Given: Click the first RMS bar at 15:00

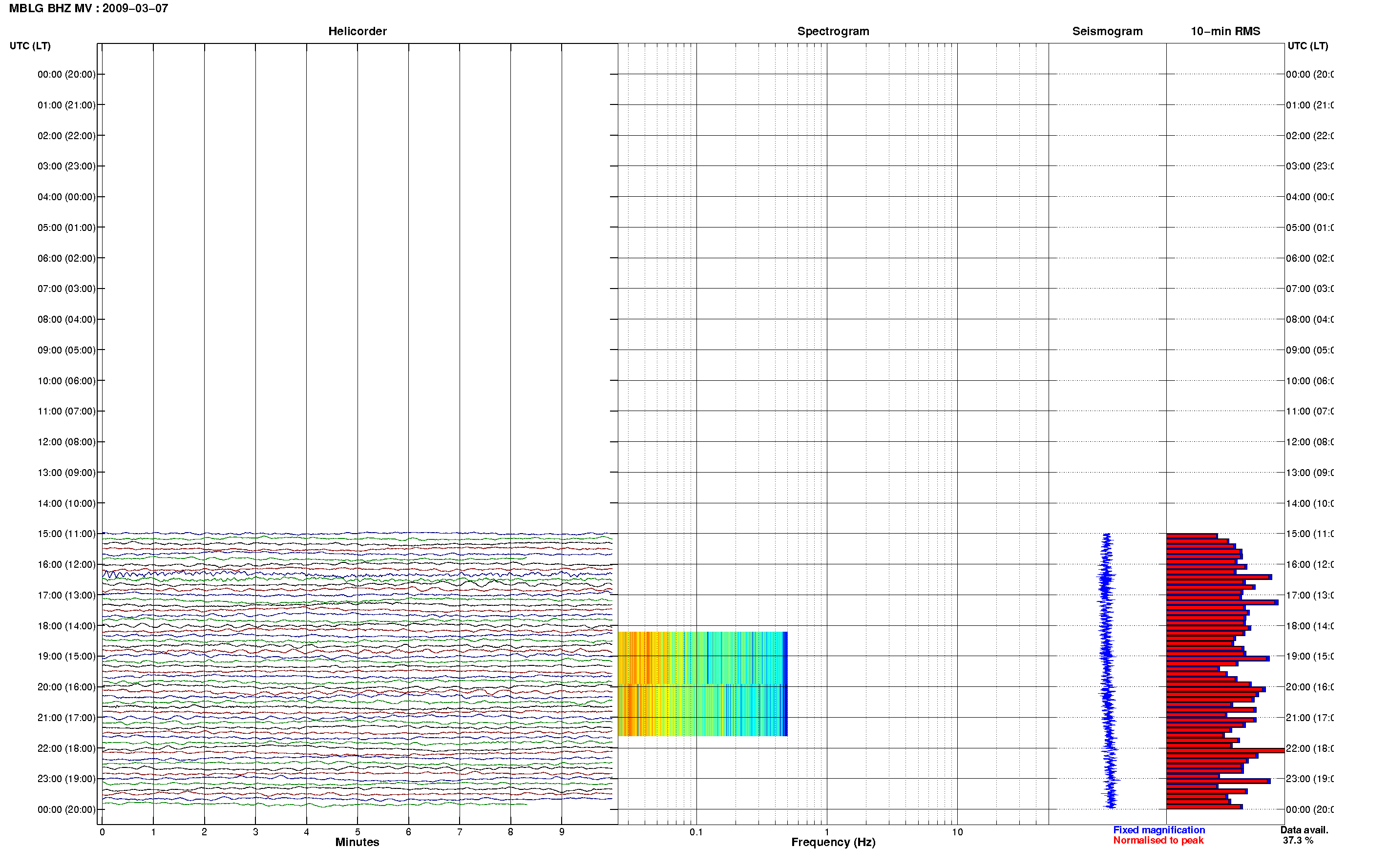Looking at the screenshot, I should pyautogui.click(x=1192, y=536).
